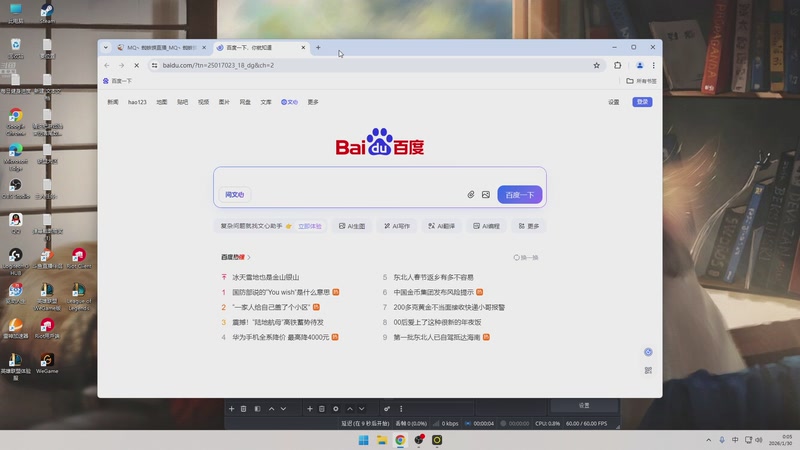Click the 百度一下 search button

(x=519, y=194)
